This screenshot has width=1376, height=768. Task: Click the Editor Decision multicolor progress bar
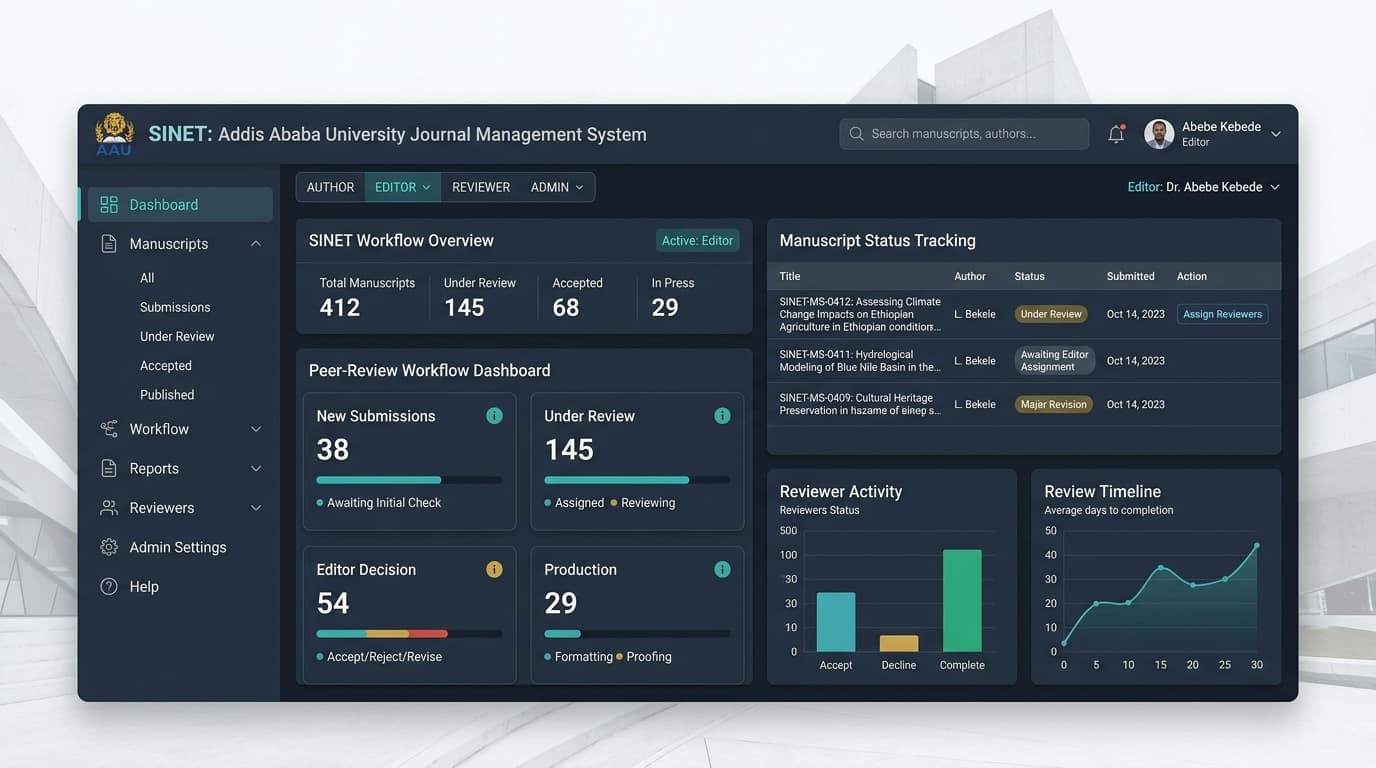409,634
